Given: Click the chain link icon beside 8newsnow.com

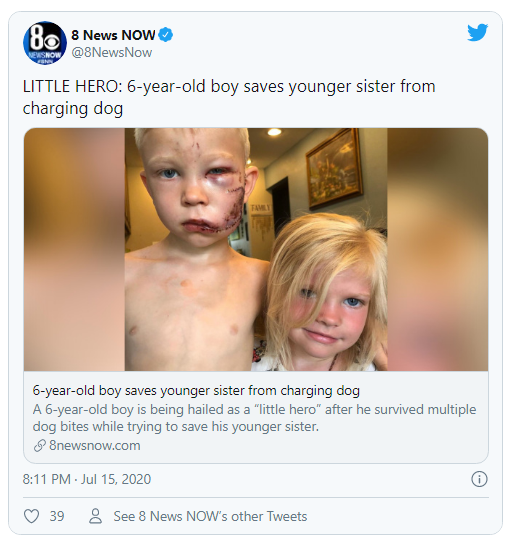Looking at the screenshot, I should point(40,446).
